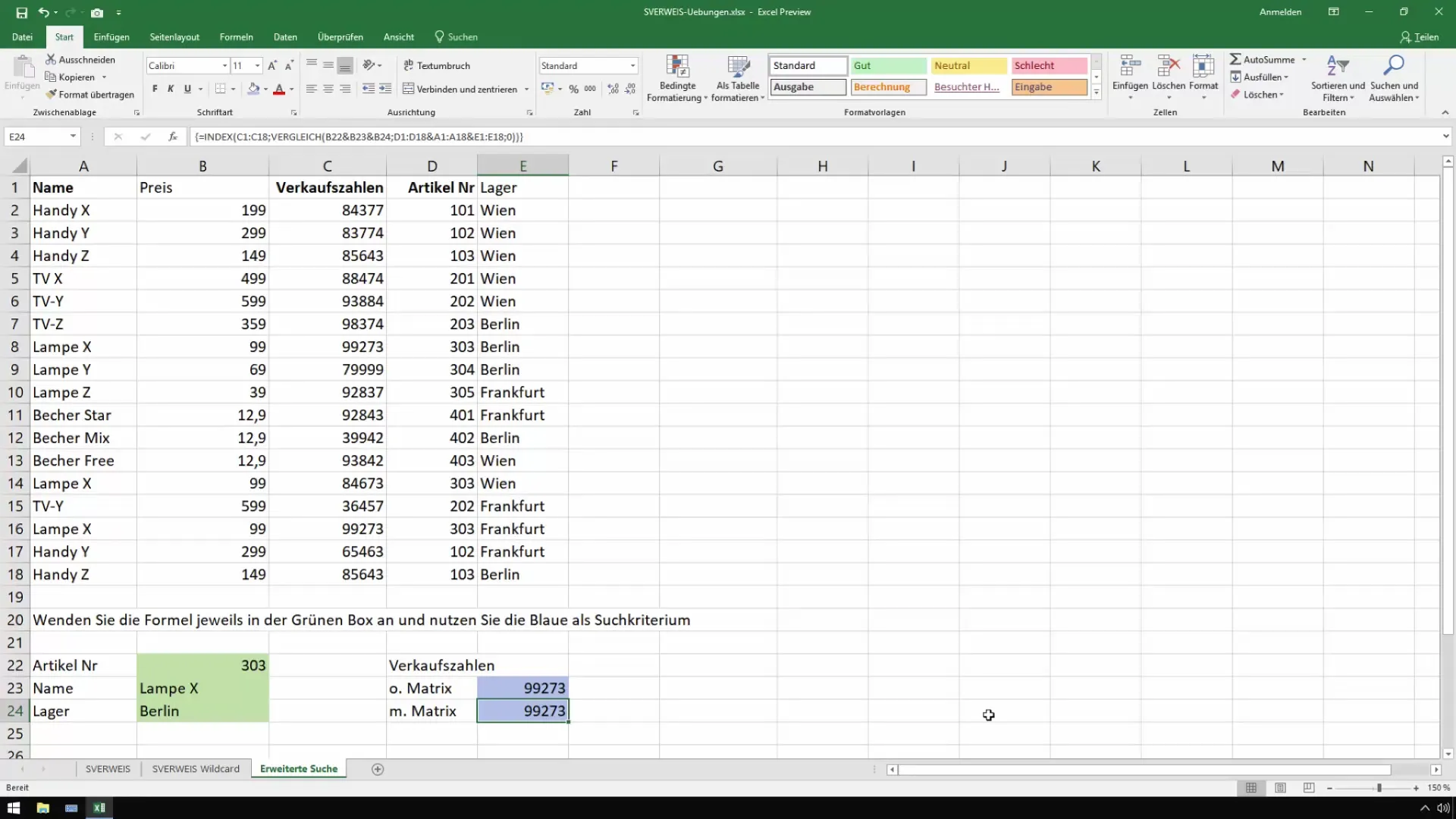Open Ausfüllen dropdown
This screenshot has width=1456, height=819.
point(1260,77)
